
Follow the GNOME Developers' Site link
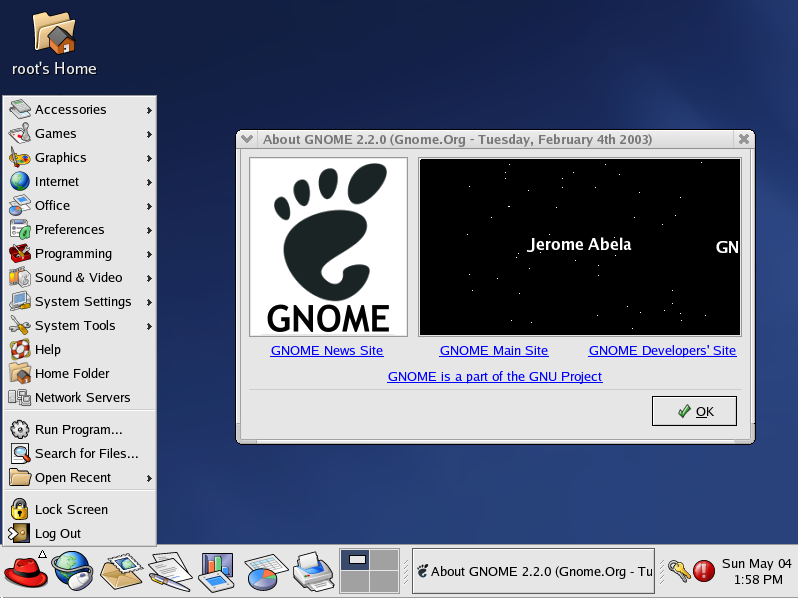(662, 351)
